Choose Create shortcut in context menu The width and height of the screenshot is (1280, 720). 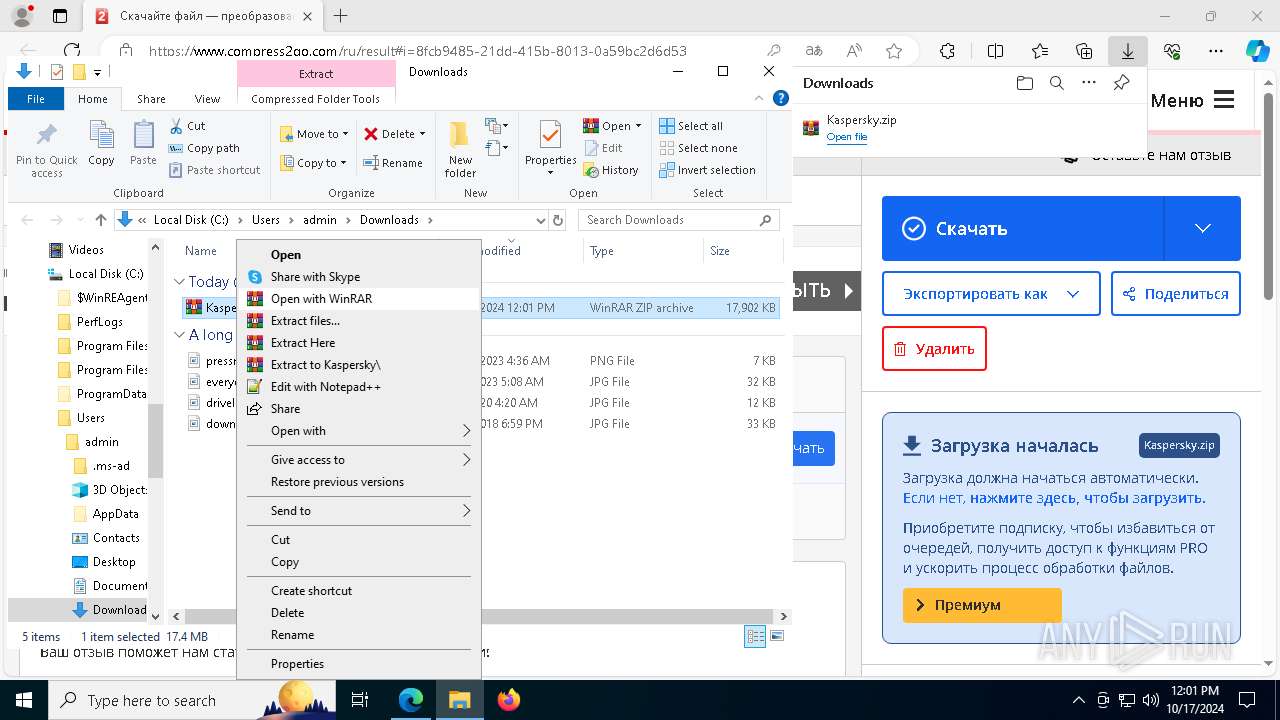(x=359, y=591)
